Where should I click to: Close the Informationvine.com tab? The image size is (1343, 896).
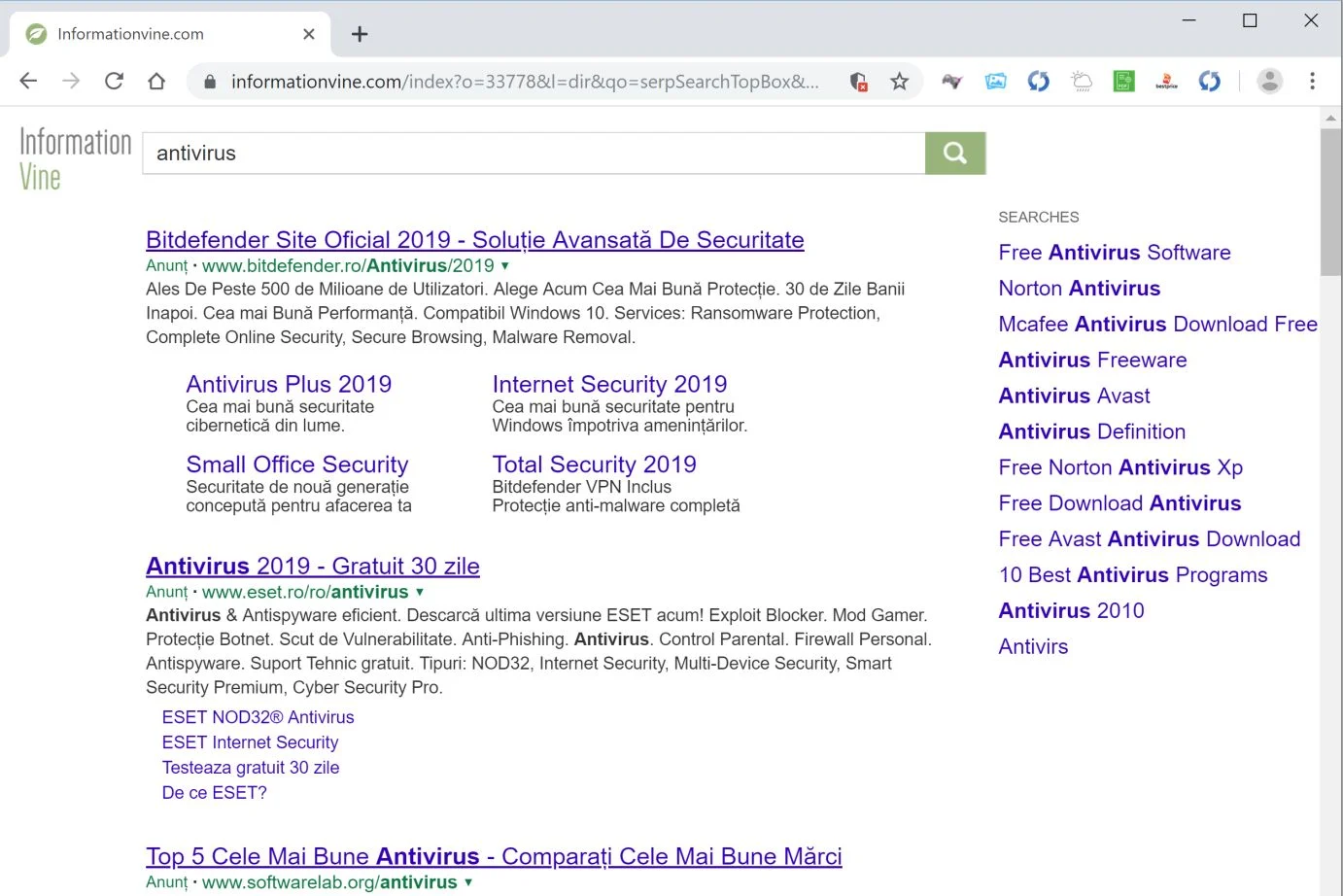(x=309, y=34)
